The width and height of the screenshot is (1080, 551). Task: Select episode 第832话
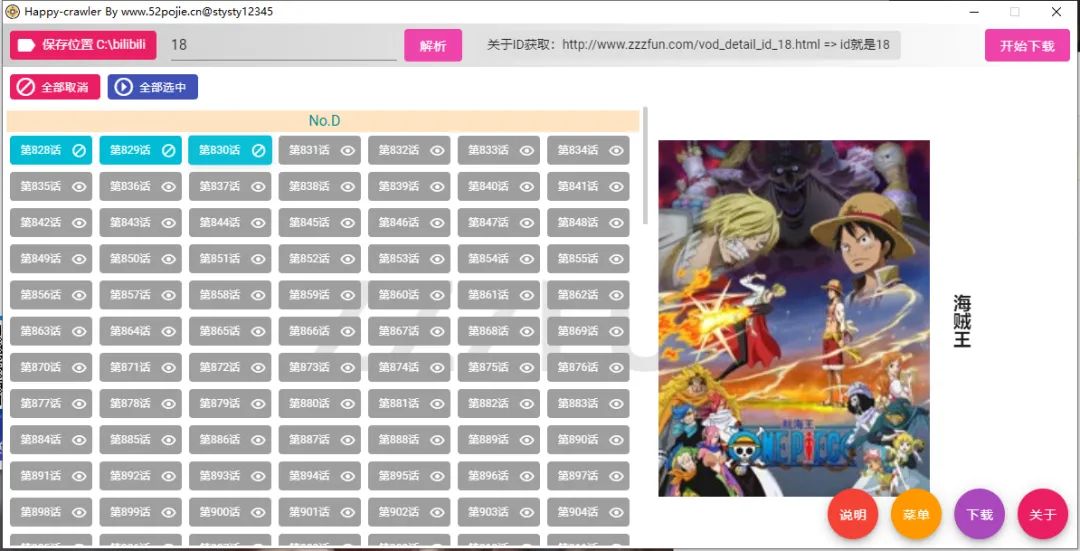point(409,150)
